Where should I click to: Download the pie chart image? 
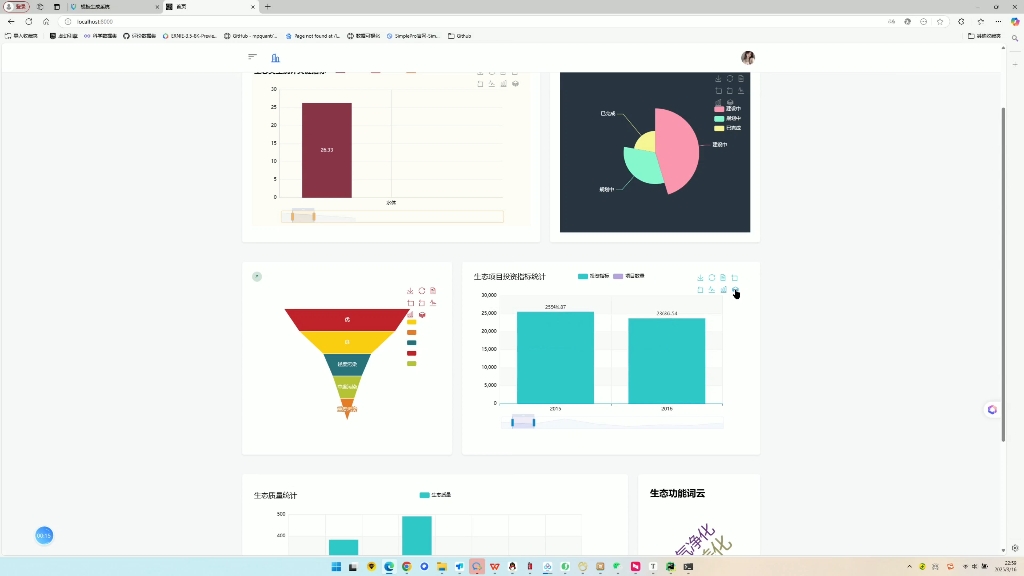[718, 78]
